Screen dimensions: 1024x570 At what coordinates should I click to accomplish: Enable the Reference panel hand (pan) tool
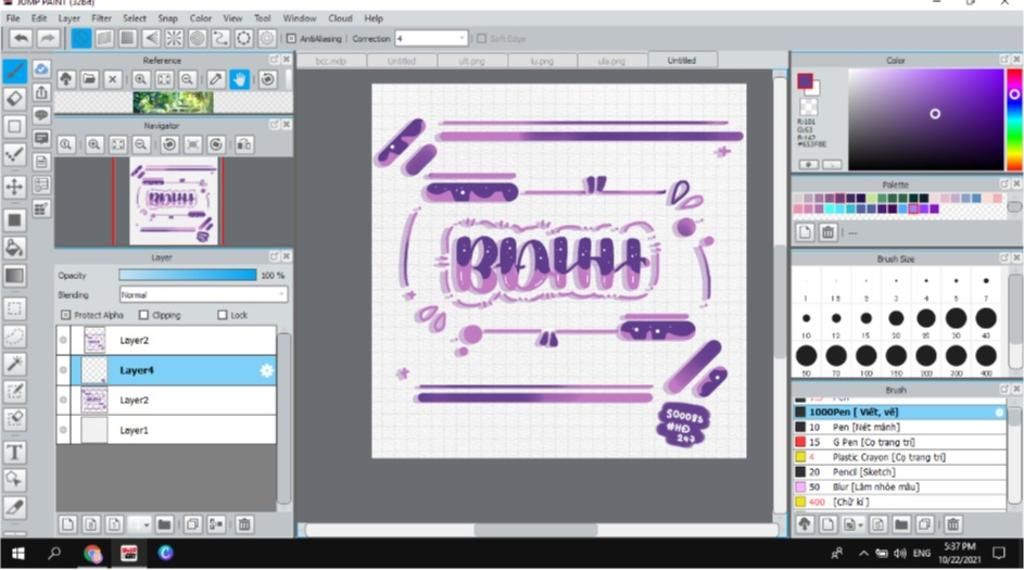240,80
